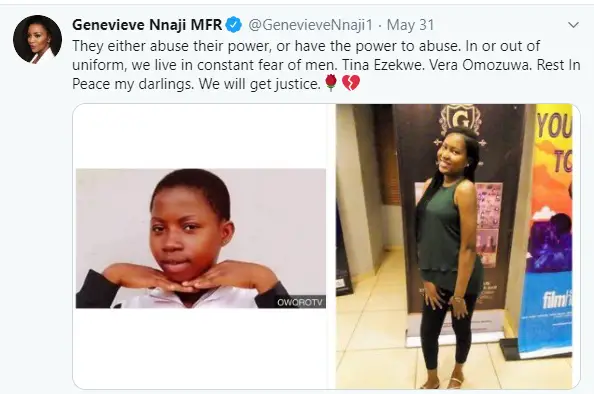This screenshot has height=394, width=594.
Task: Click the rose emoji in the tweet
Action: coord(331,83)
